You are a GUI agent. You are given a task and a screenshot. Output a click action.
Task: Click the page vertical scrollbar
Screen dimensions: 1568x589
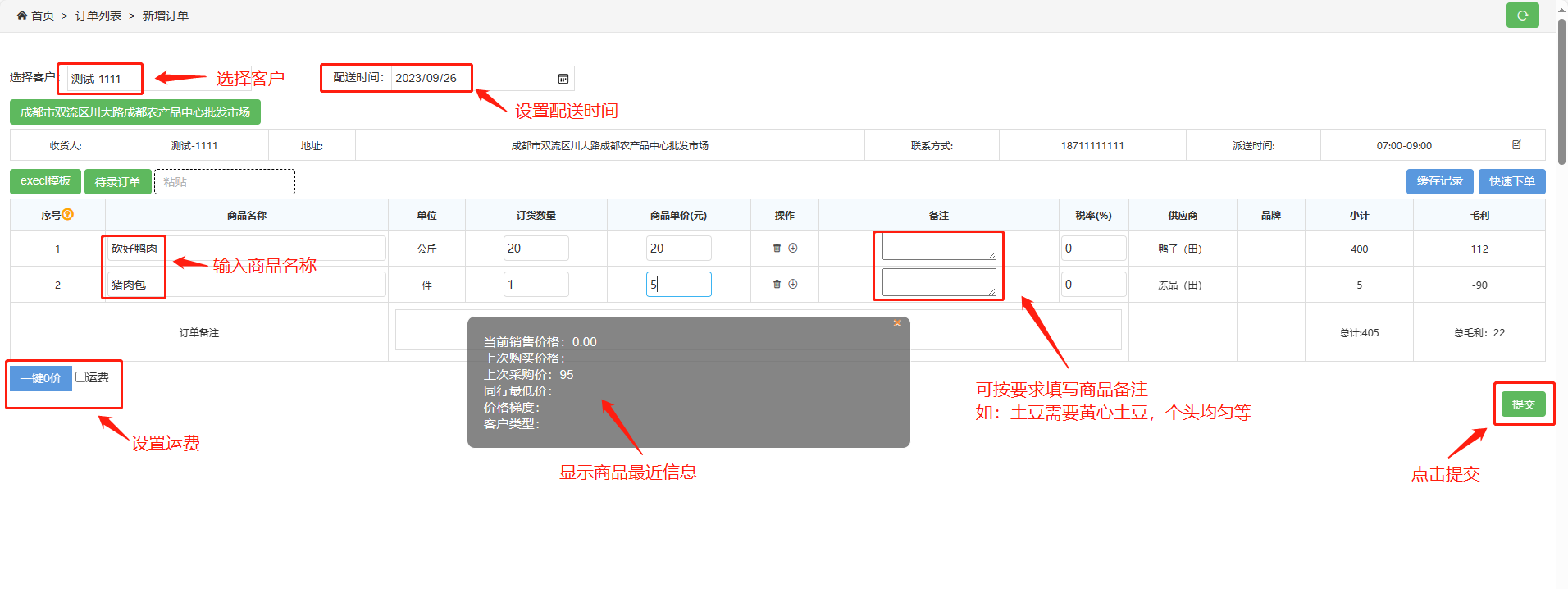(1561, 90)
